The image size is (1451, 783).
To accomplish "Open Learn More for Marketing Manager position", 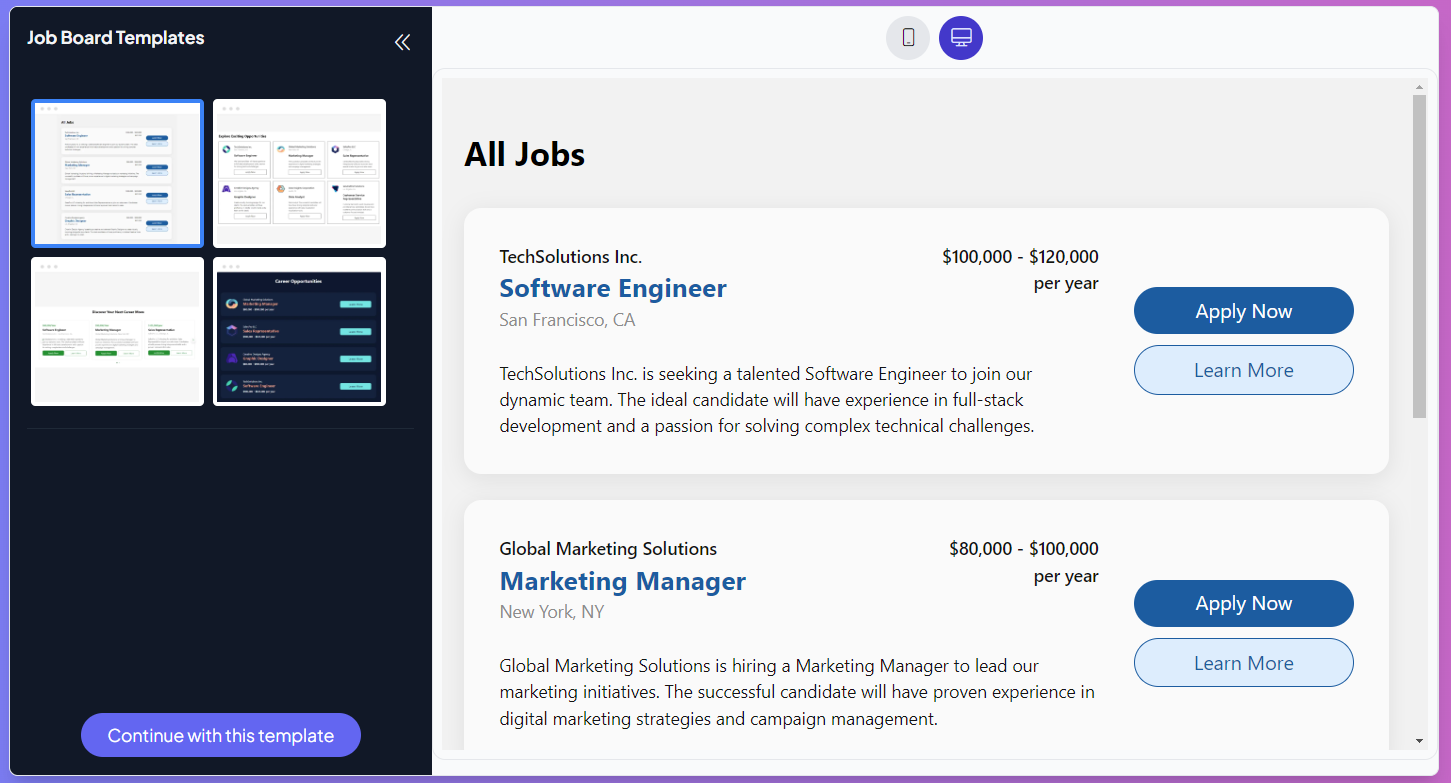I will [x=1243, y=662].
